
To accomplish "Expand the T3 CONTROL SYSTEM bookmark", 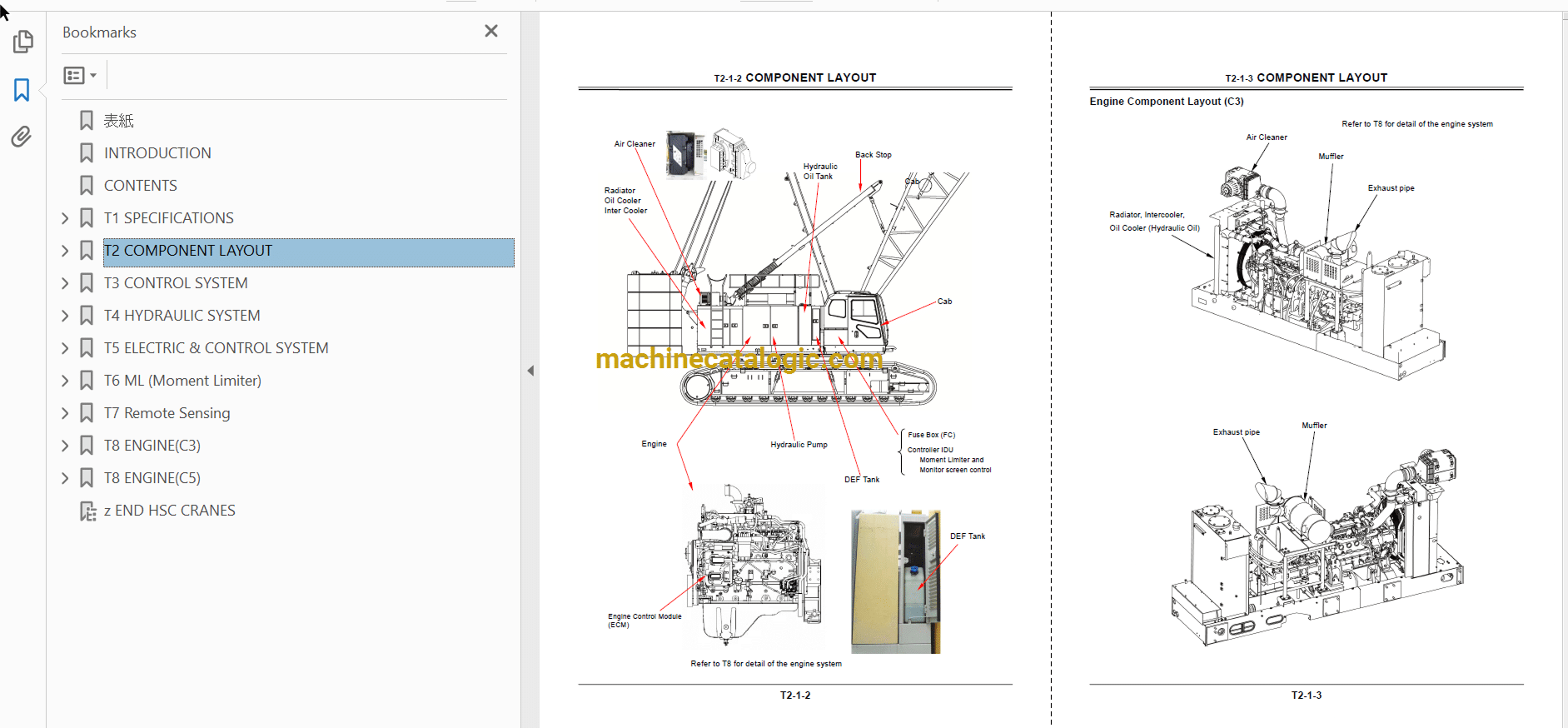I will pyautogui.click(x=65, y=283).
